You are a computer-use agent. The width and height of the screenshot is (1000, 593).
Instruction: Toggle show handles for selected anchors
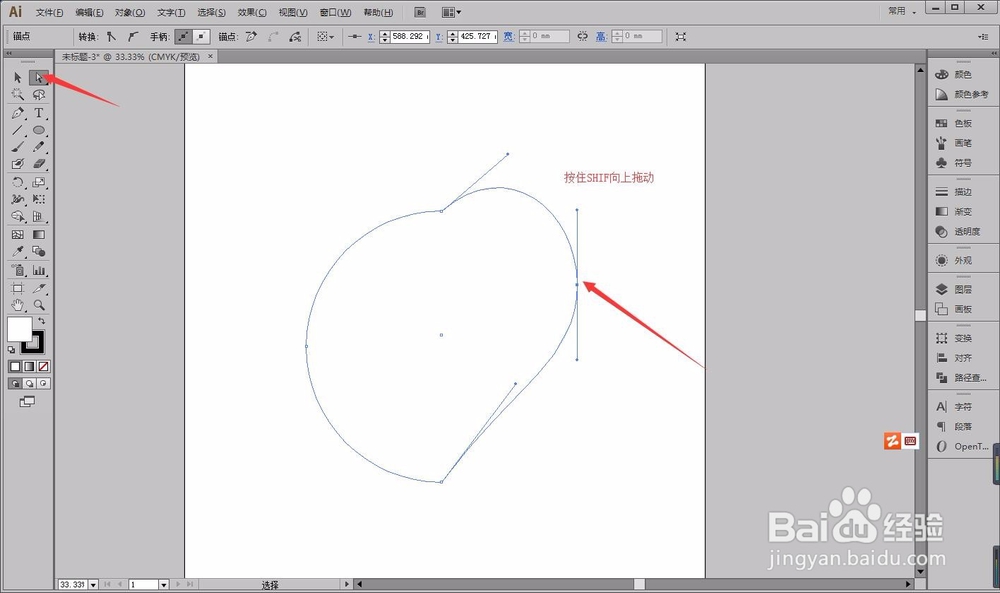tap(183, 36)
